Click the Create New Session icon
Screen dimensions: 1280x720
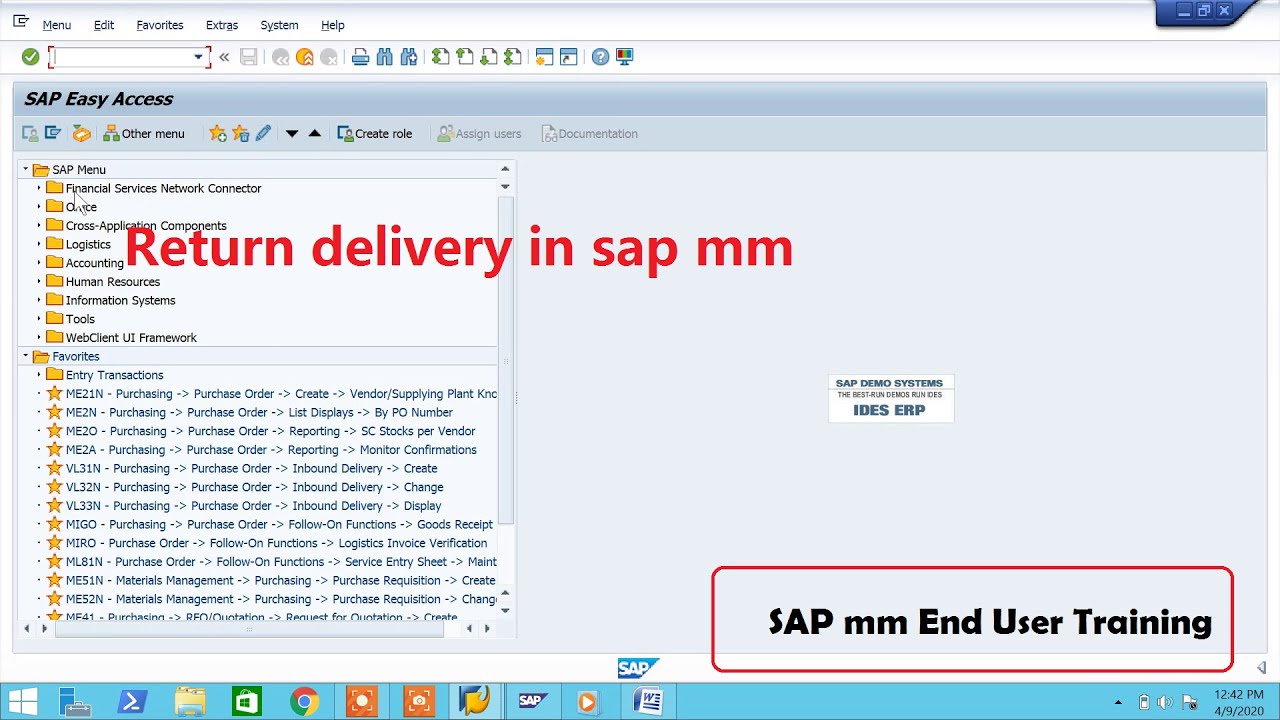click(545, 57)
